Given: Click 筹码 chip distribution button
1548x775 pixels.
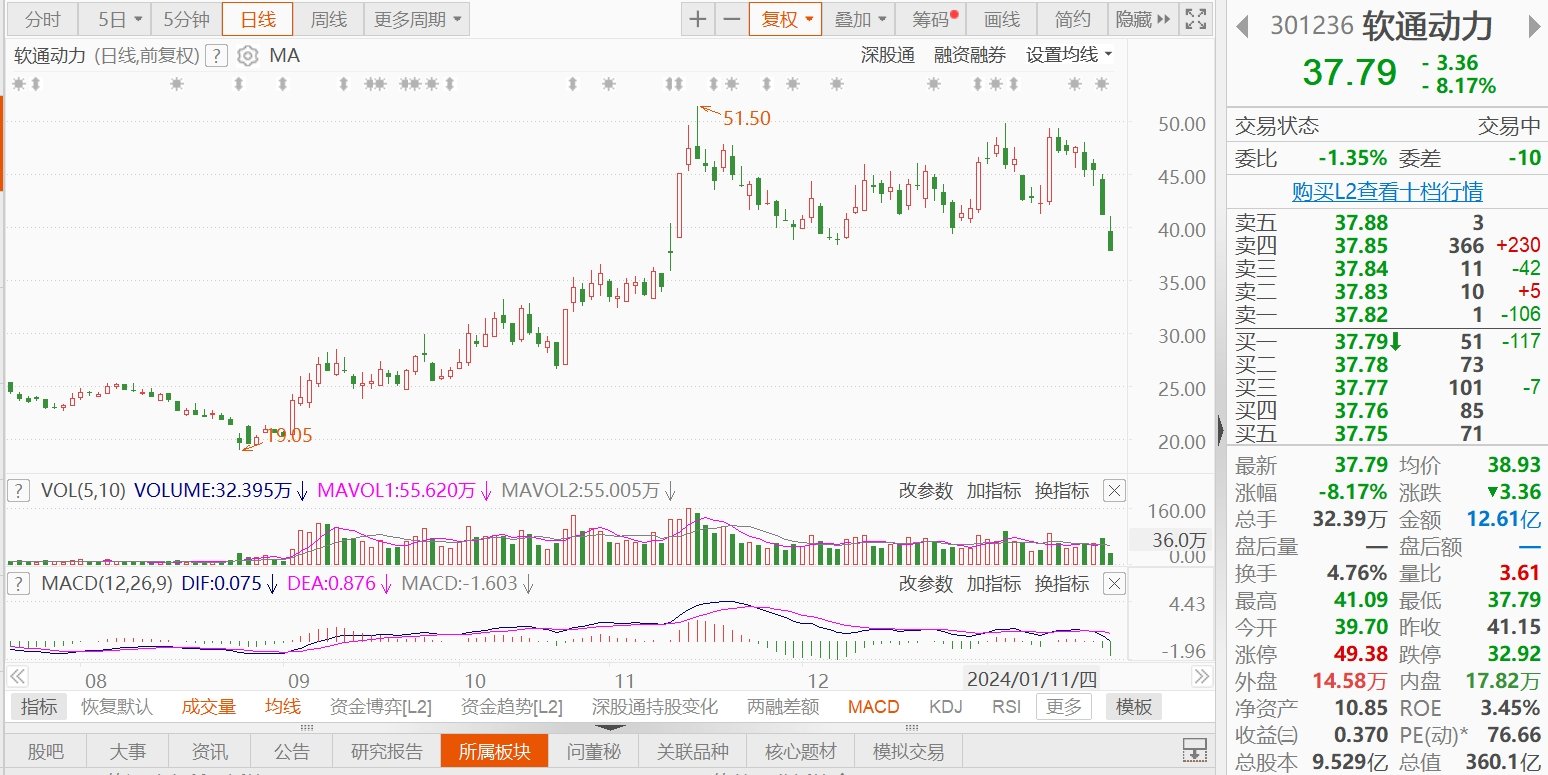Looking at the screenshot, I should (933, 19).
